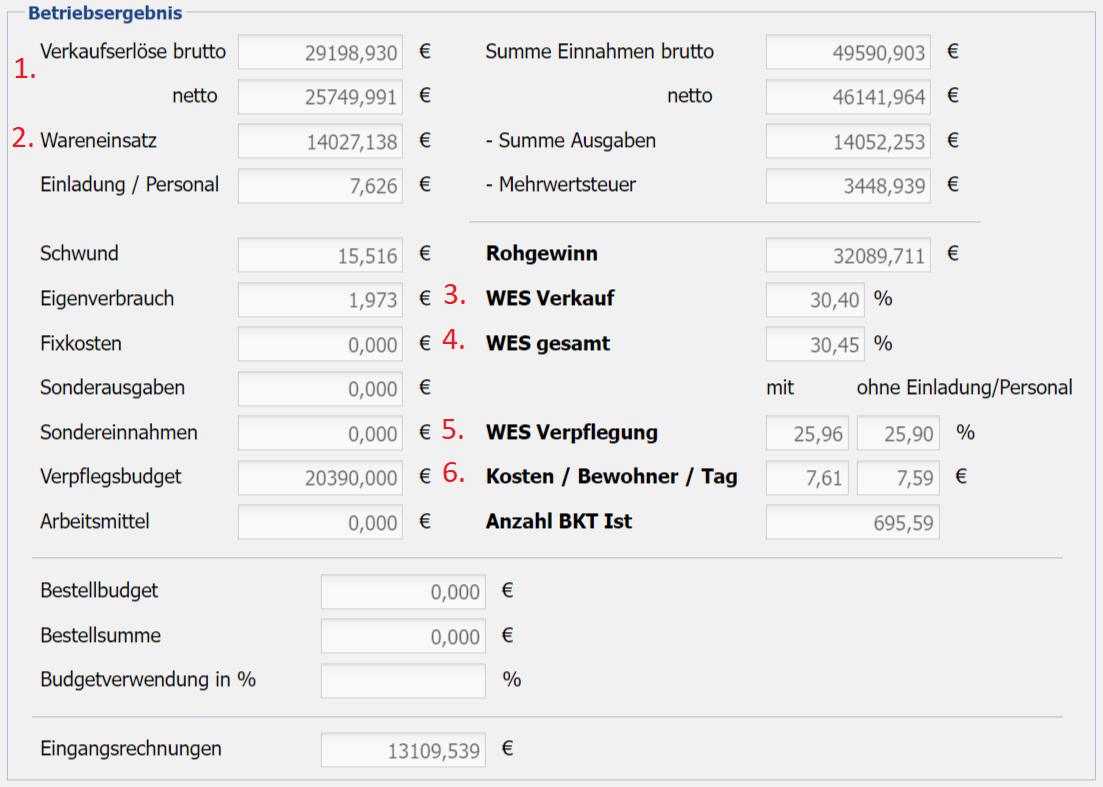
Task: Select the Rohgewinn value field
Action: (848, 254)
